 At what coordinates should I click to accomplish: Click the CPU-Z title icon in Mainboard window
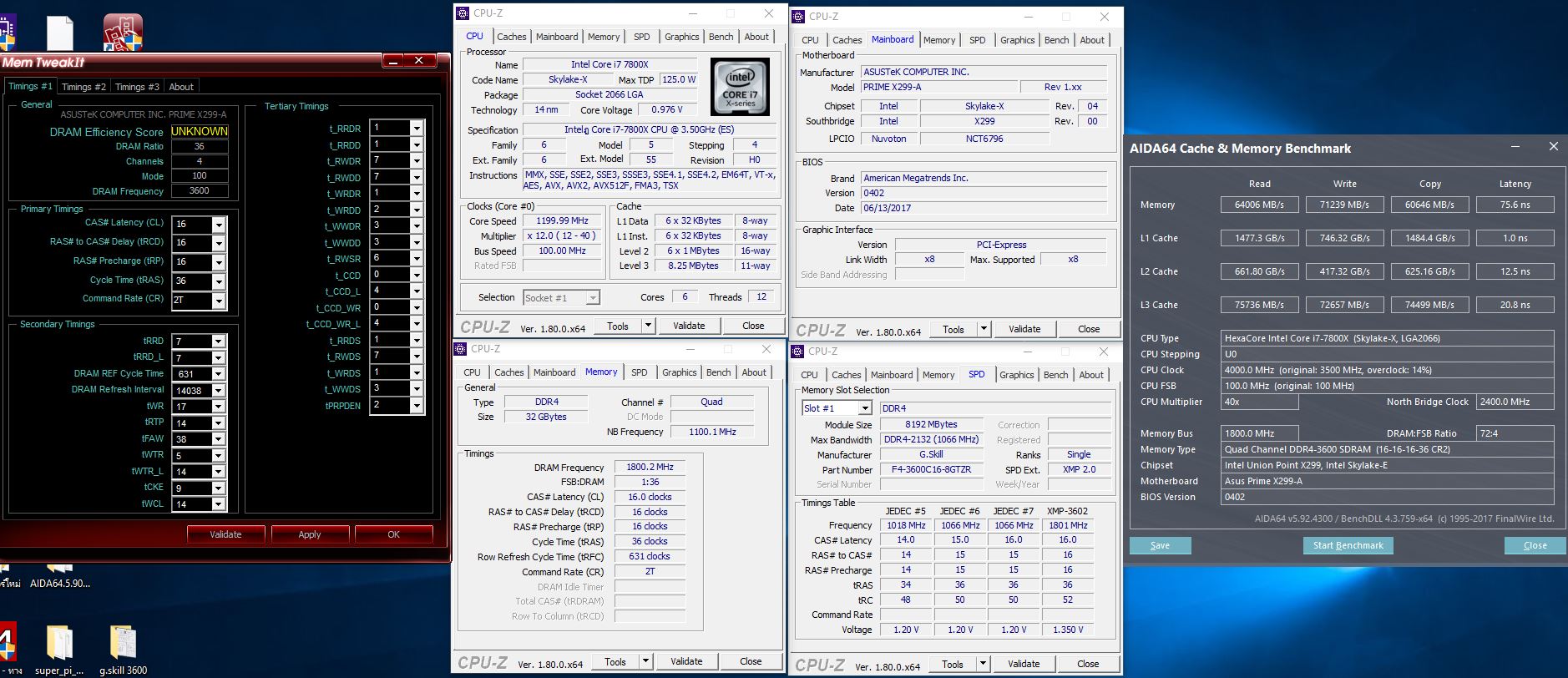coord(798,17)
